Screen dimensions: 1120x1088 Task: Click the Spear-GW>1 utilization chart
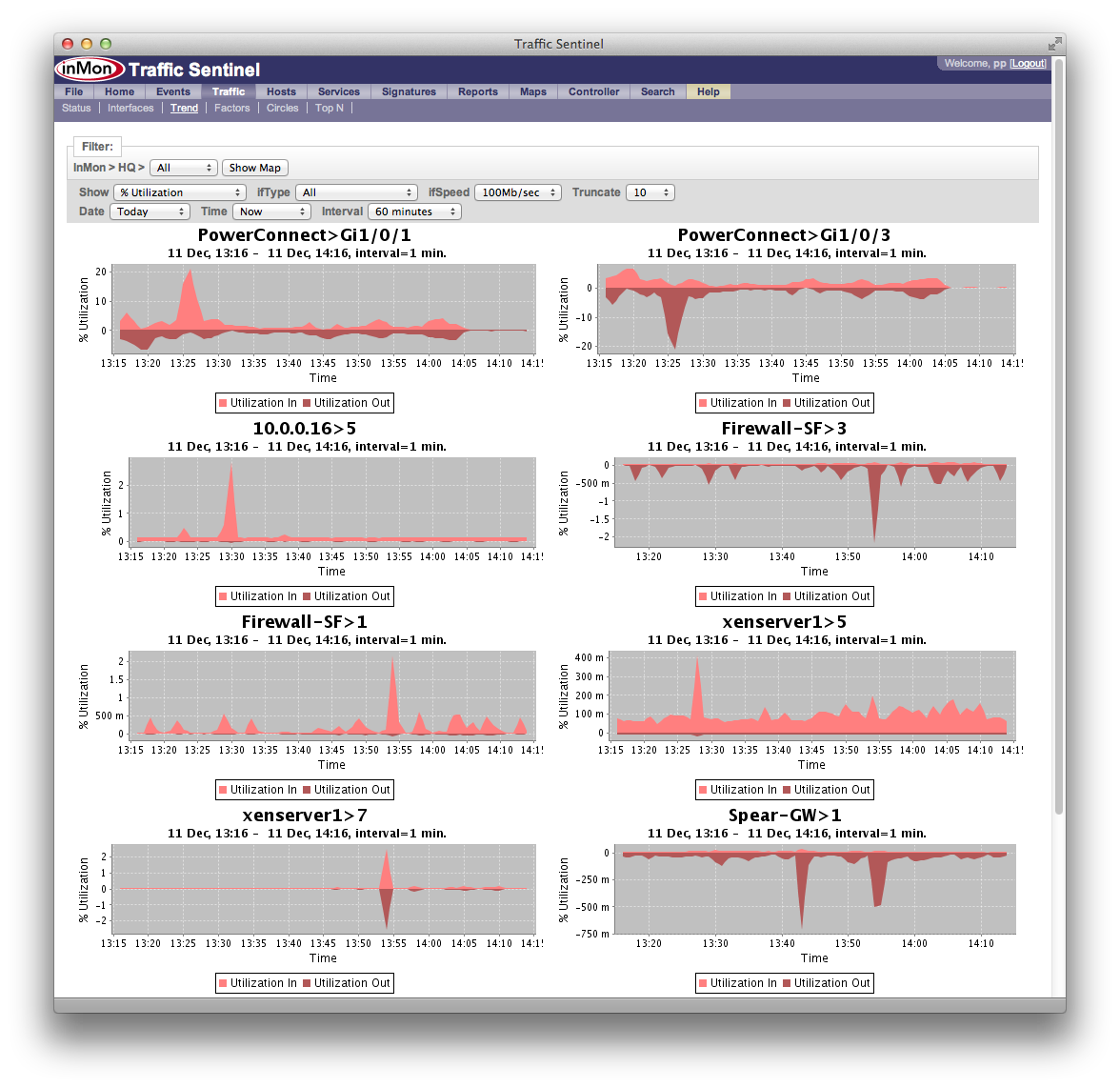(815, 889)
